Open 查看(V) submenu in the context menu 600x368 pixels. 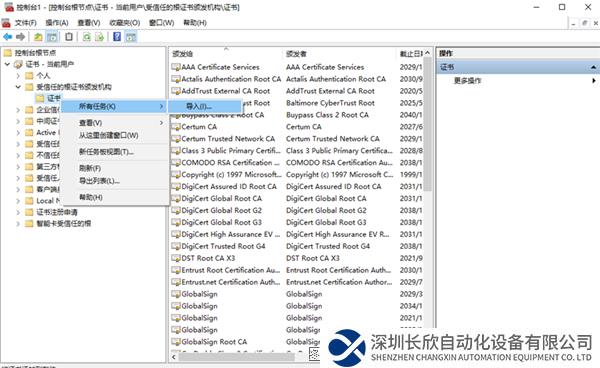coord(116,123)
